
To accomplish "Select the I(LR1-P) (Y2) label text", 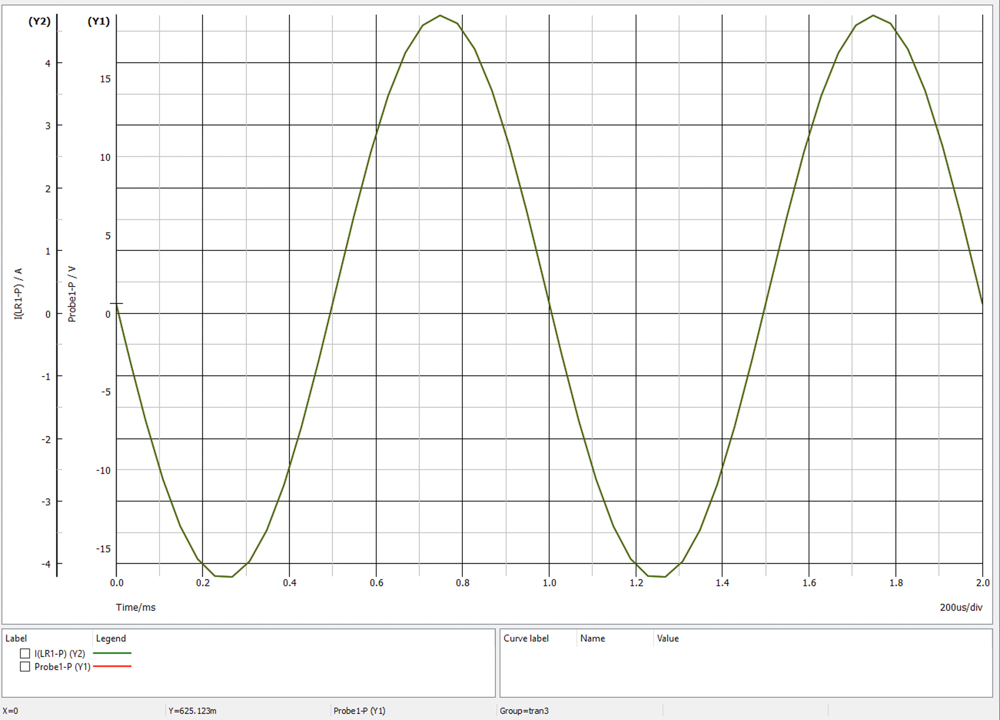I will pyautogui.click(x=60, y=653).
